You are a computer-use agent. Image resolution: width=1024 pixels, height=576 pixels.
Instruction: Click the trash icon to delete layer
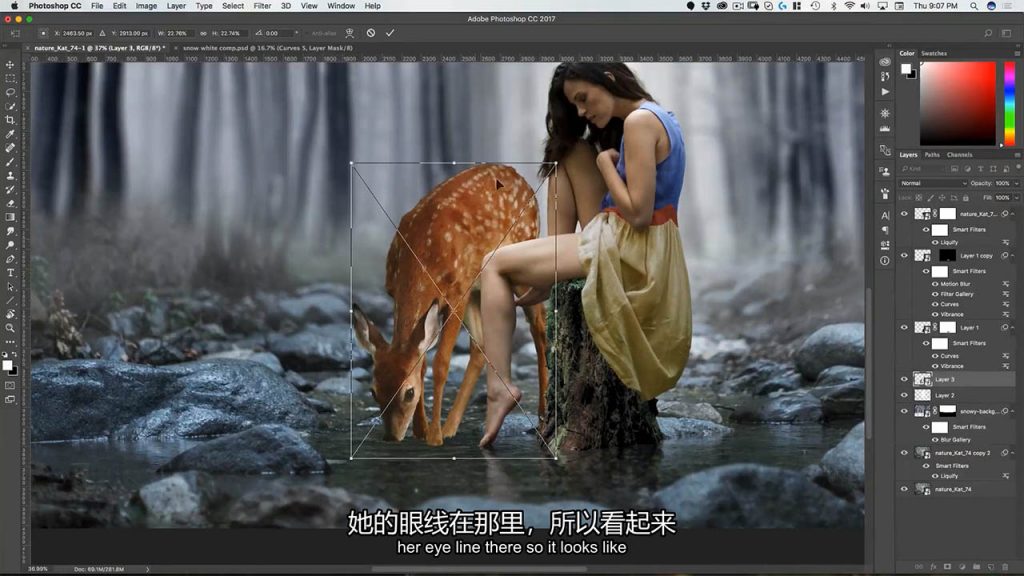point(1005,567)
